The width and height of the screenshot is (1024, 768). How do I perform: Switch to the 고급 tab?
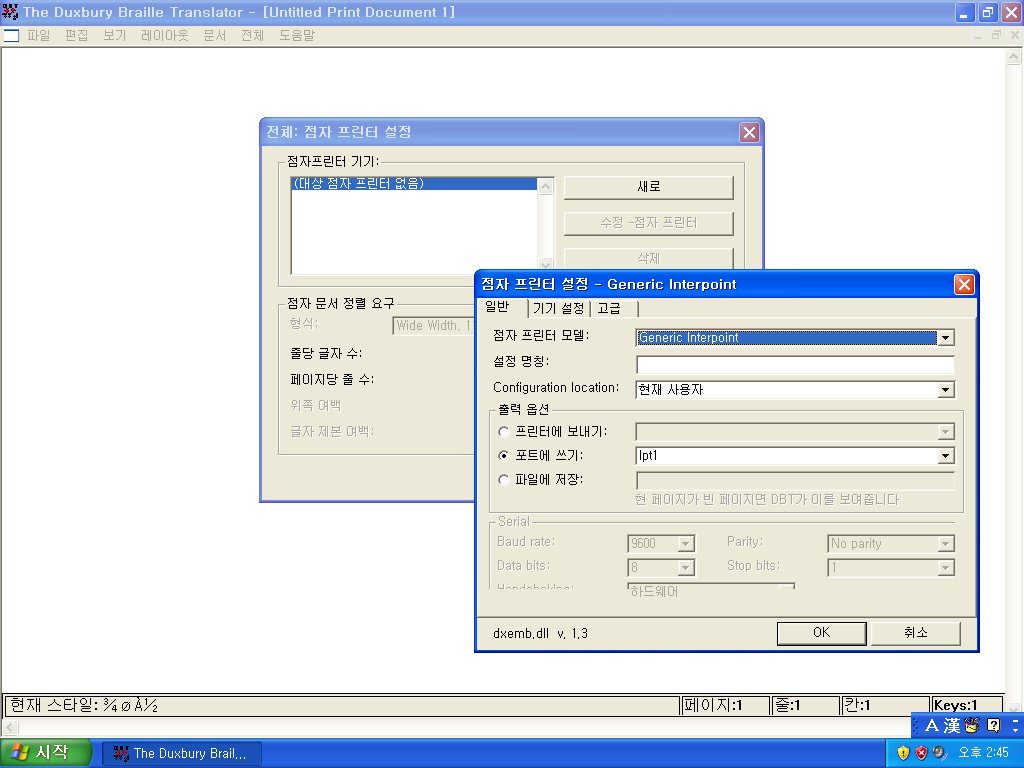pos(609,308)
